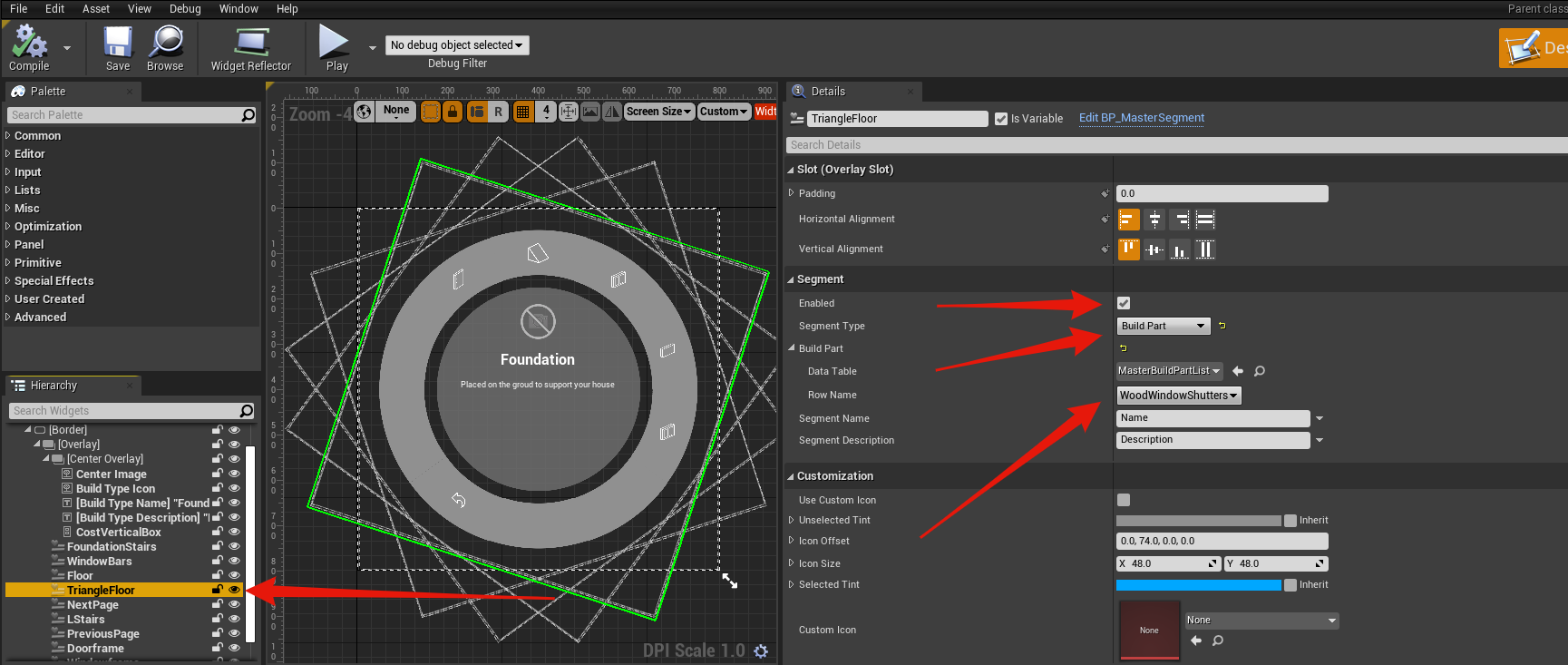Click the Edit BP_MasterSegment link
The width and height of the screenshot is (1568, 665).
tap(1141, 118)
